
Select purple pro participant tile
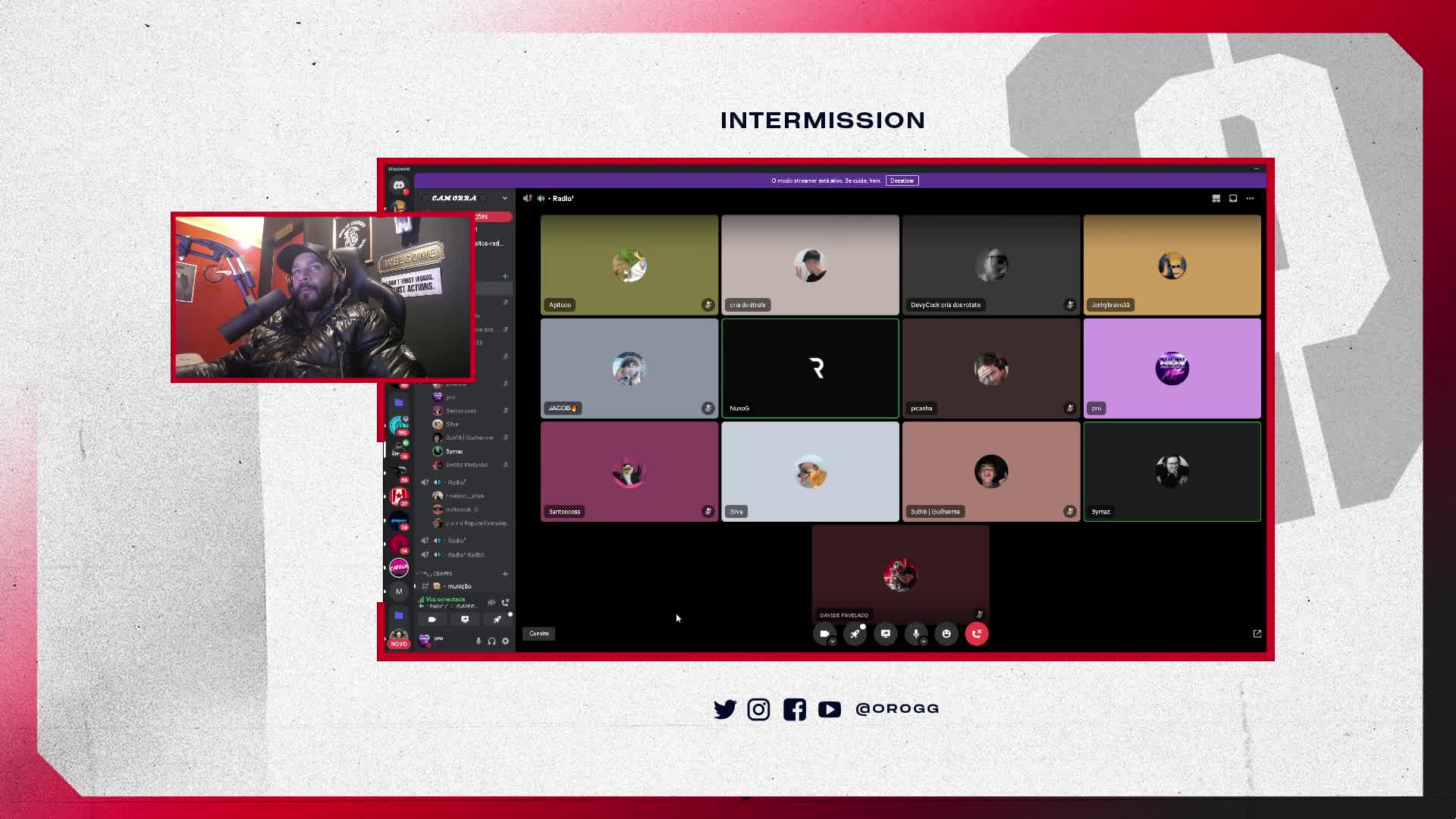coord(1172,369)
